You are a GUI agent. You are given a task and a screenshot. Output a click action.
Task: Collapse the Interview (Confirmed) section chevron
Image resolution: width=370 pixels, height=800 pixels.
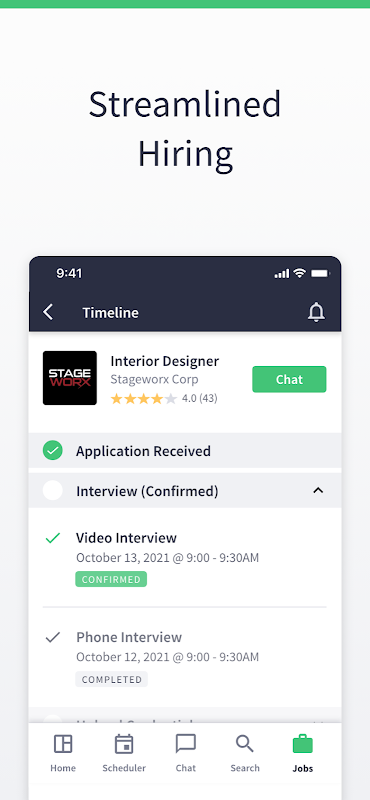click(x=318, y=491)
